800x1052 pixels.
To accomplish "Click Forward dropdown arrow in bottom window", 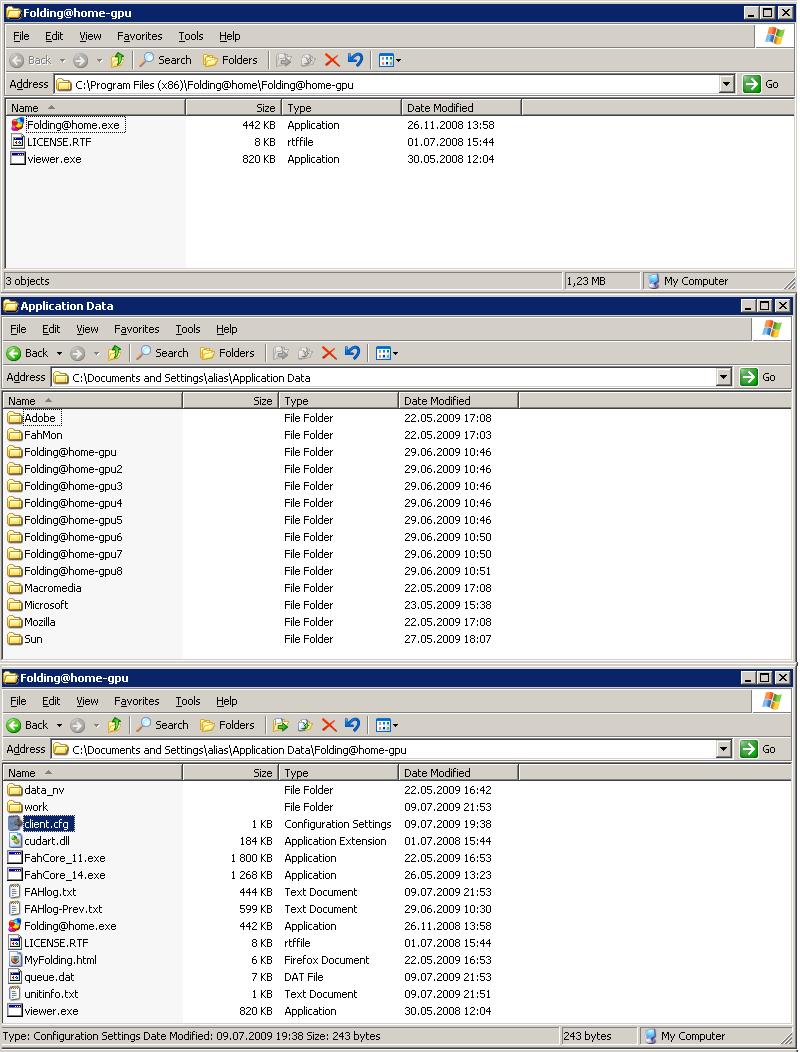I will pos(97,725).
